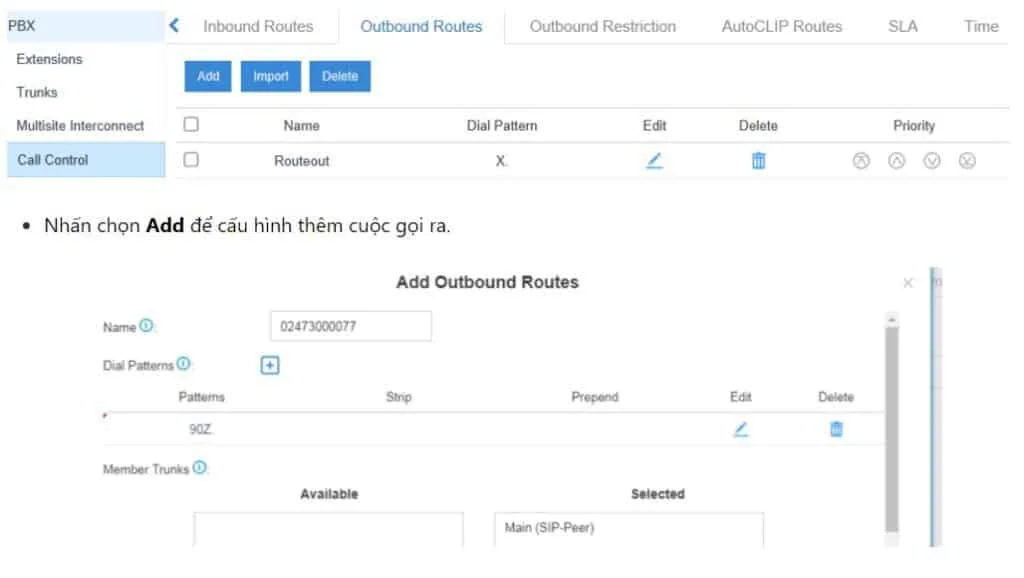1024x578 pixels.
Task: Show Name field info tooltip icon
Action: pos(147,326)
